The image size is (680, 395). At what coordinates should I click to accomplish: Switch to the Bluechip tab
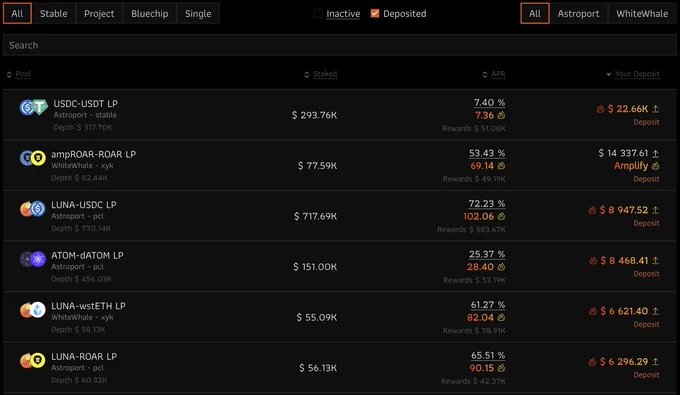click(150, 13)
